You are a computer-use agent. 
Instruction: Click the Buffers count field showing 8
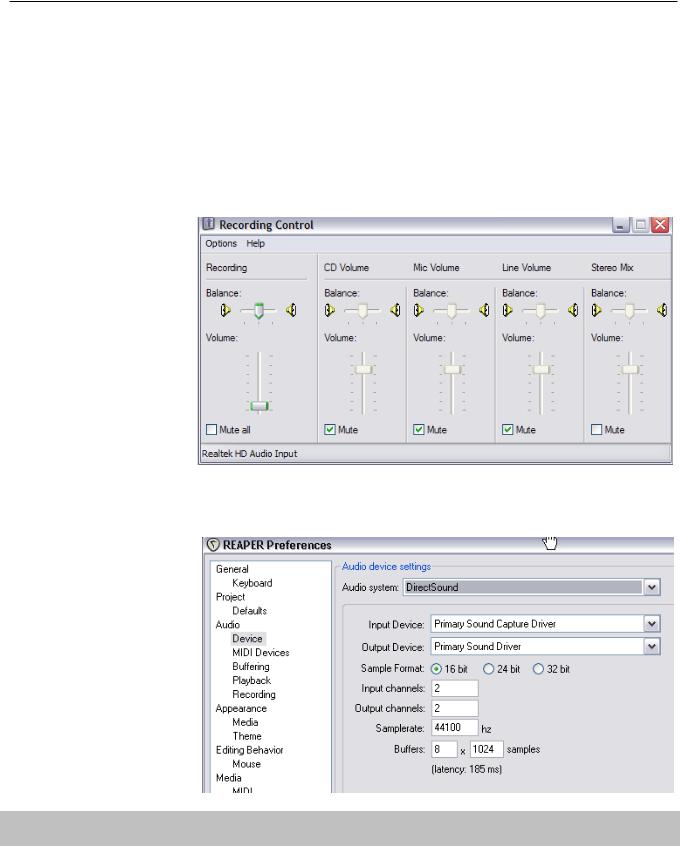444,749
